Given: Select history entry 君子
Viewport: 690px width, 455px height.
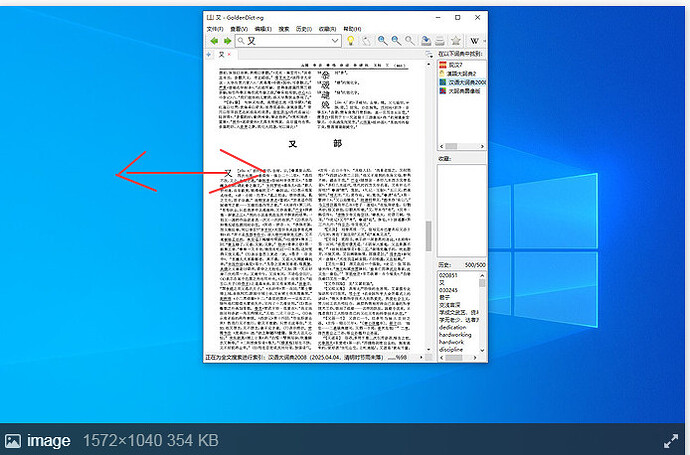Looking at the screenshot, I should pyautogui.click(x=444, y=297).
